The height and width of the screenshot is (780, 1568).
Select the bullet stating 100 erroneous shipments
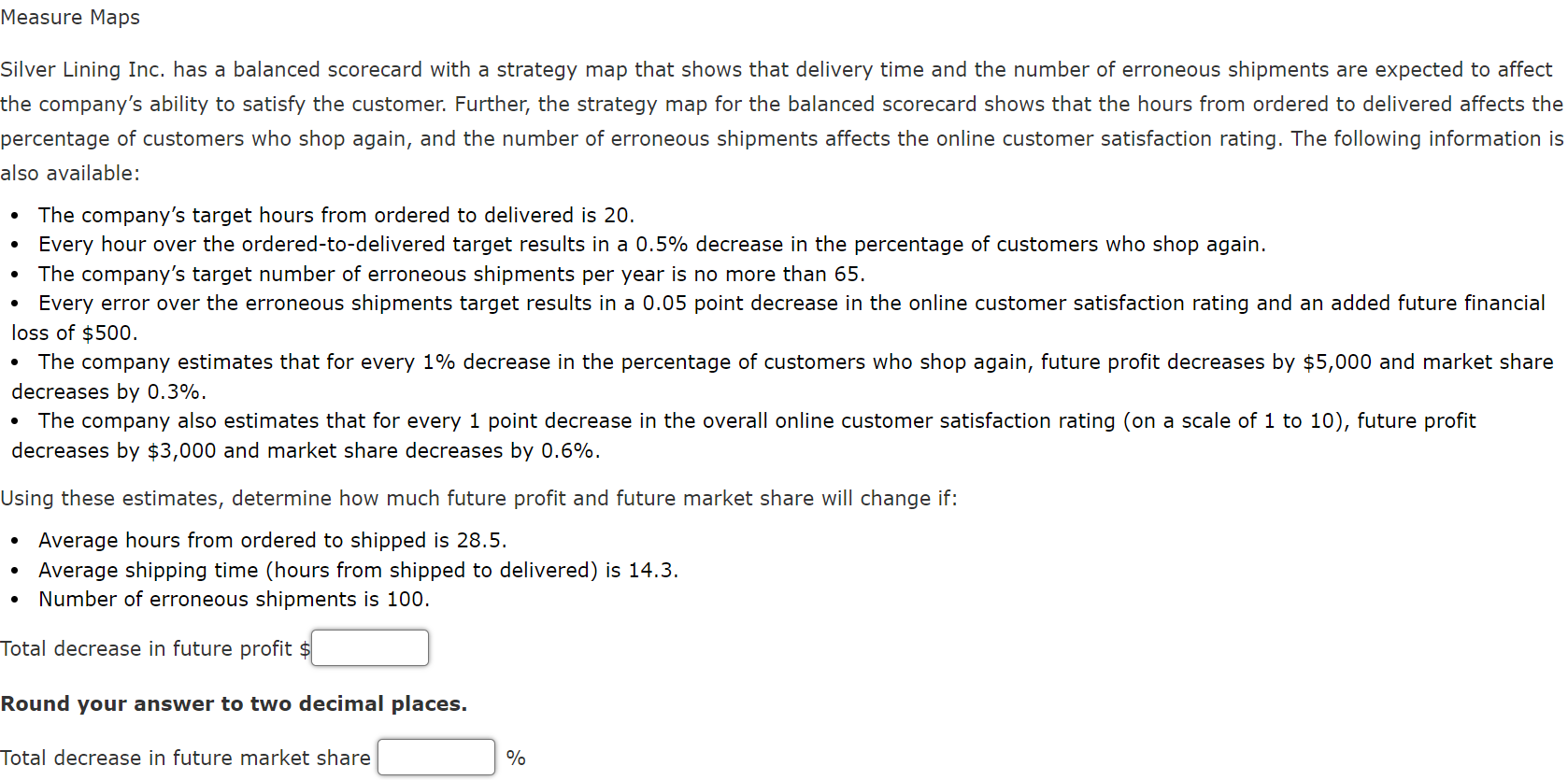[x=234, y=599]
